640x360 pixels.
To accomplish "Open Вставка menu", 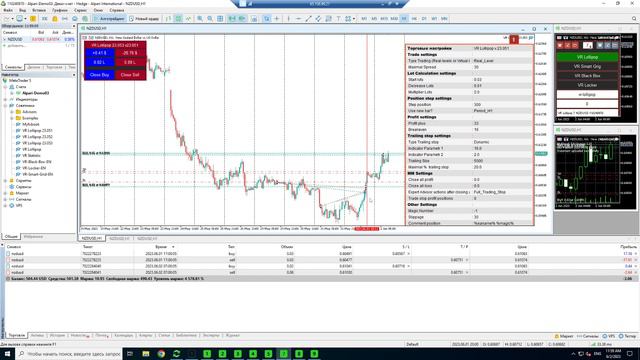I will point(39,10).
